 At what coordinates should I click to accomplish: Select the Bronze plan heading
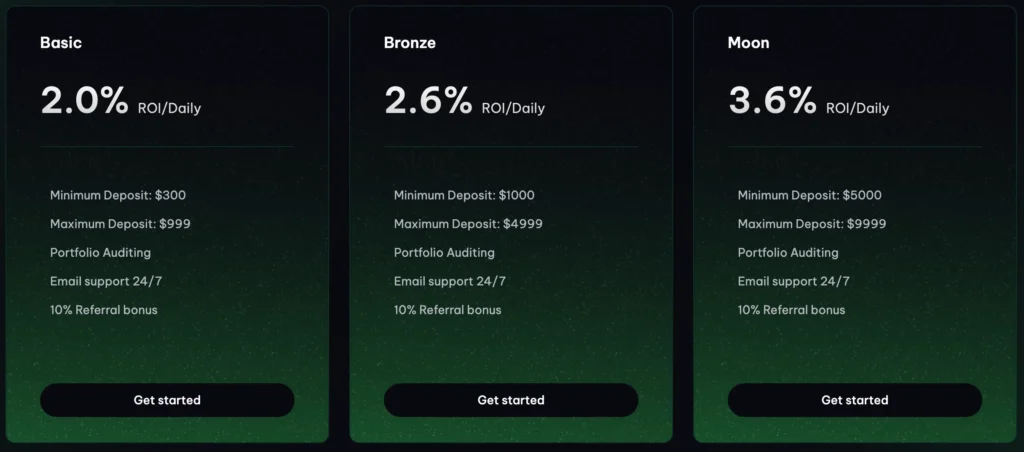(x=410, y=43)
